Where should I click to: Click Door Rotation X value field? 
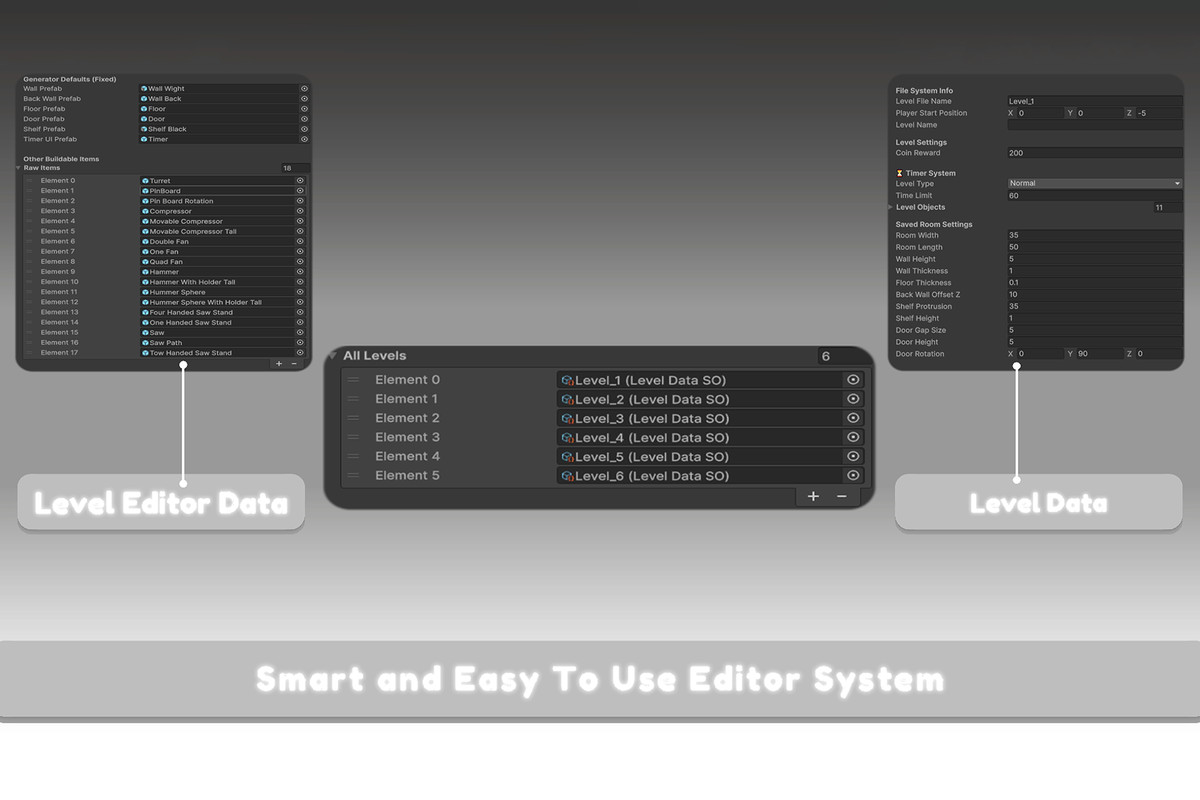1040,354
